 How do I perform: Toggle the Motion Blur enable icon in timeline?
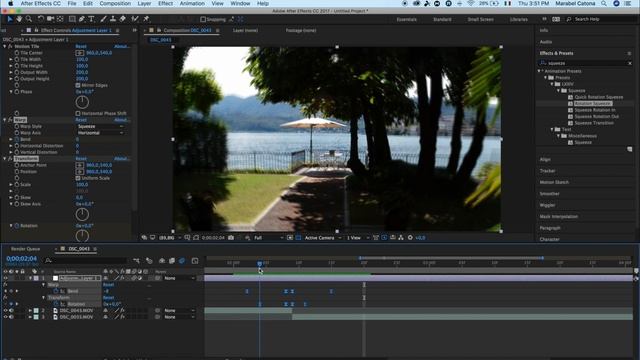pyautogui.click(x=182, y=260)
